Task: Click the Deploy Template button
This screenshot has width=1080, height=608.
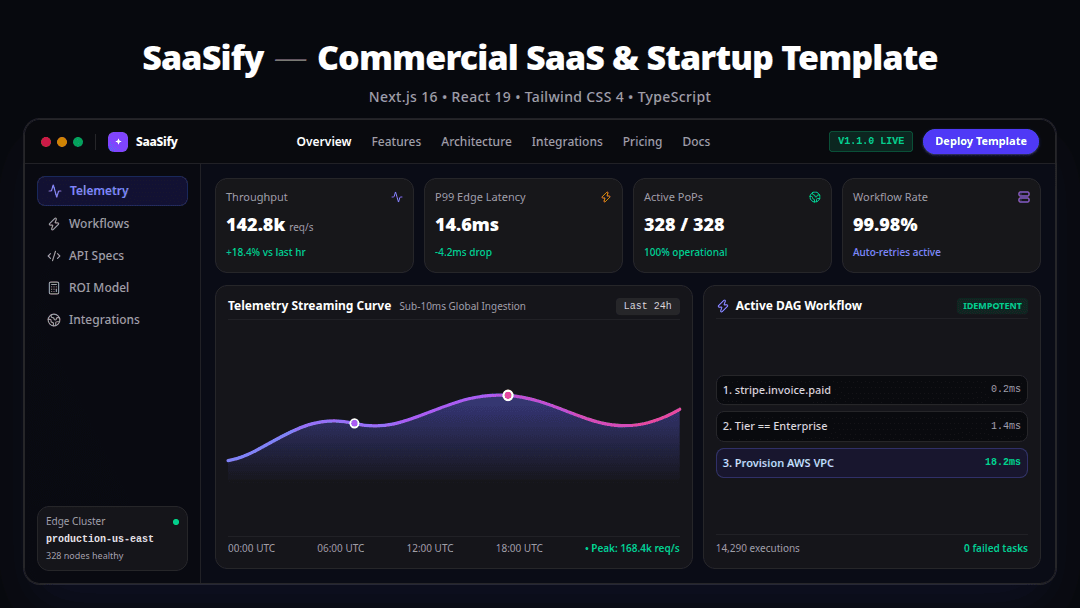Action: pos(981,141)
